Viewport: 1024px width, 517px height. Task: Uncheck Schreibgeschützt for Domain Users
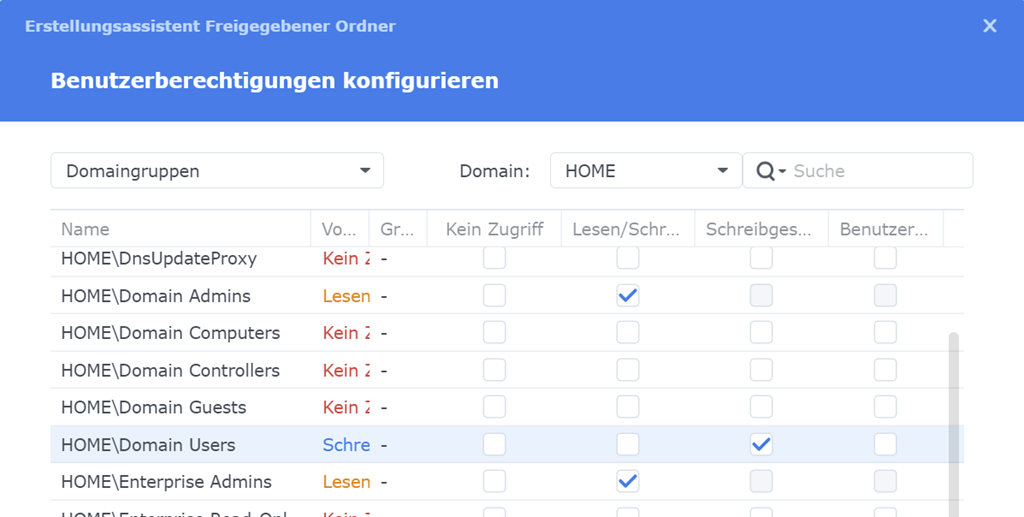click(x=761, y=445)
